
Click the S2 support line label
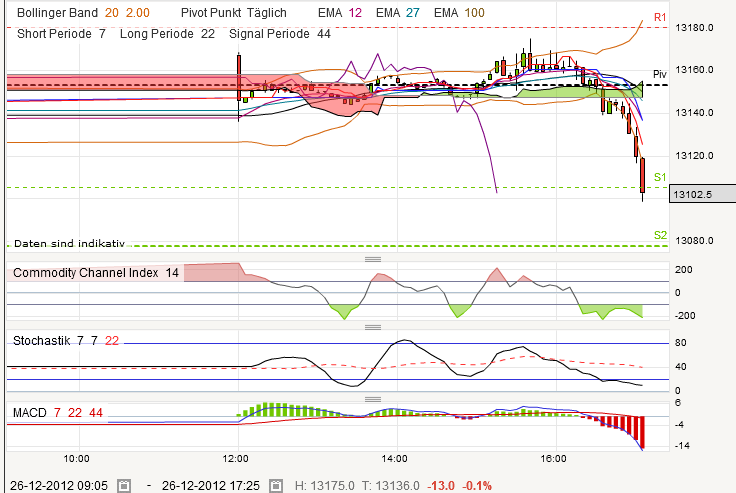660,235
